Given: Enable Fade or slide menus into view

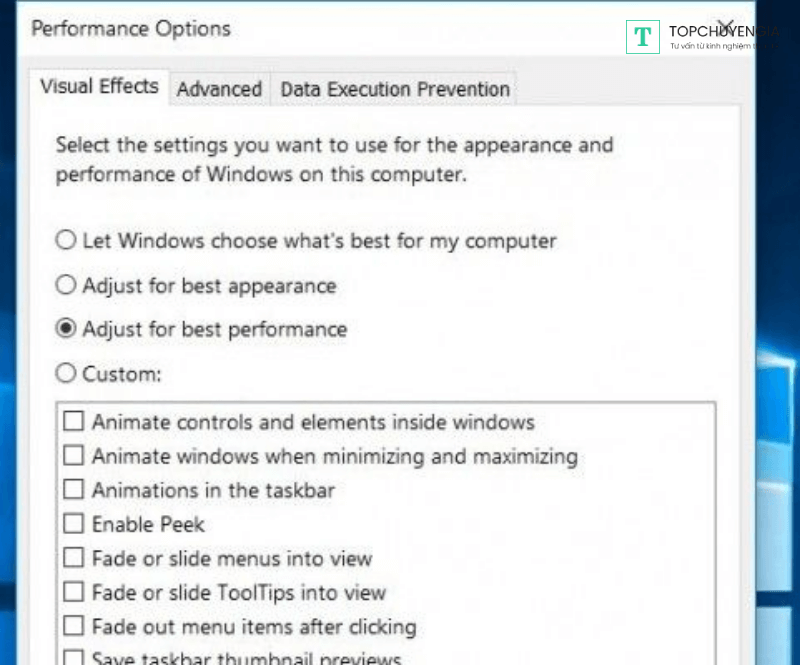Looking at the screenshot, I should coord(74,558).
